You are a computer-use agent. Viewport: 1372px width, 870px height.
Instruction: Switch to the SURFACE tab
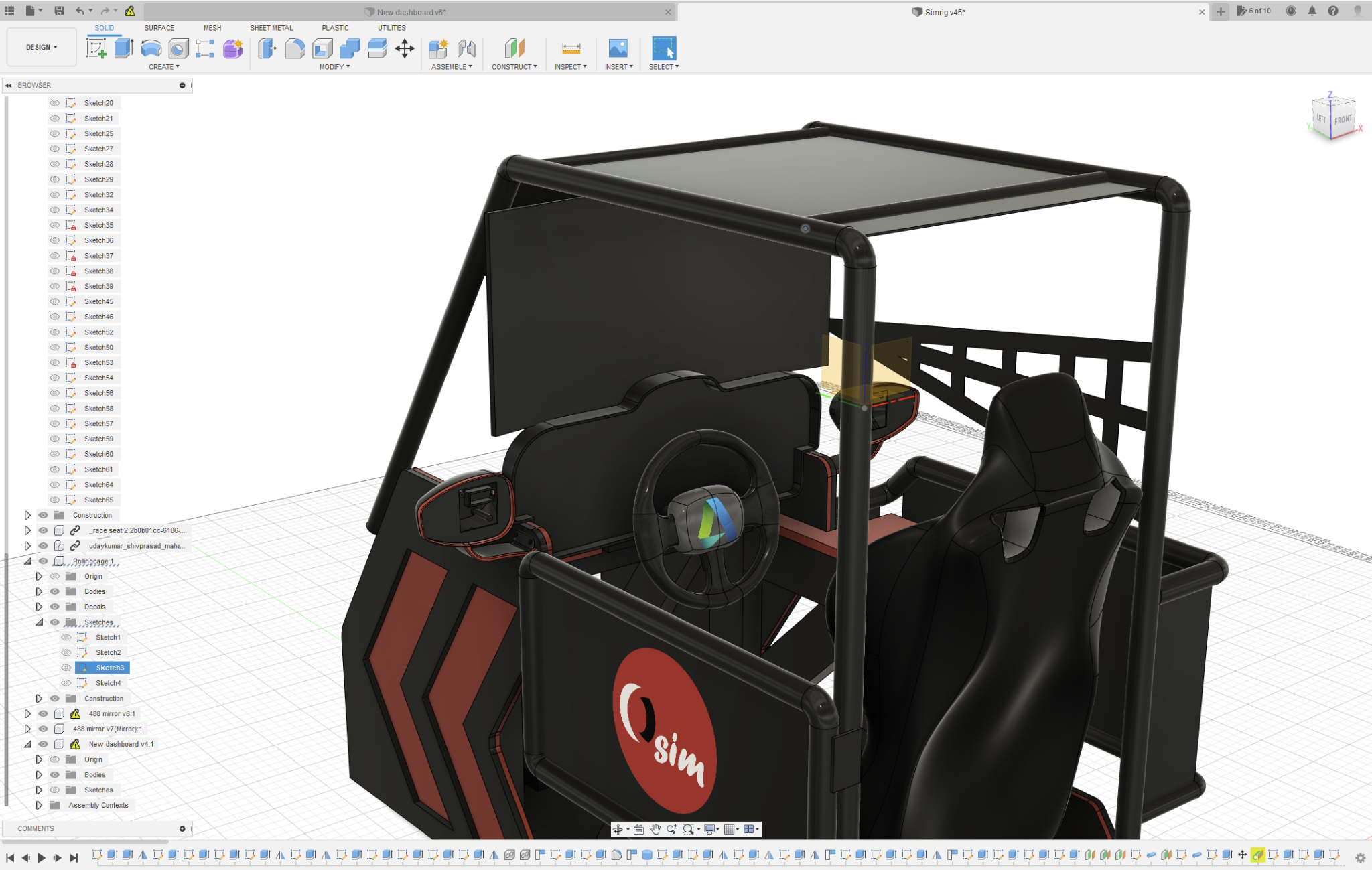click(x=159, y=28)
